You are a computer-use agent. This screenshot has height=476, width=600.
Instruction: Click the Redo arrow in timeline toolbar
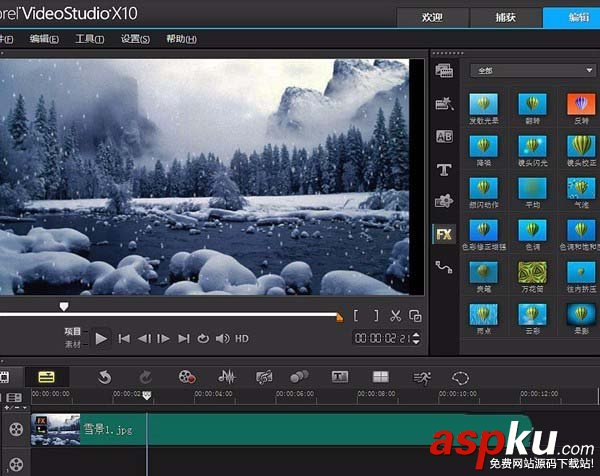(x=145, y=377)
